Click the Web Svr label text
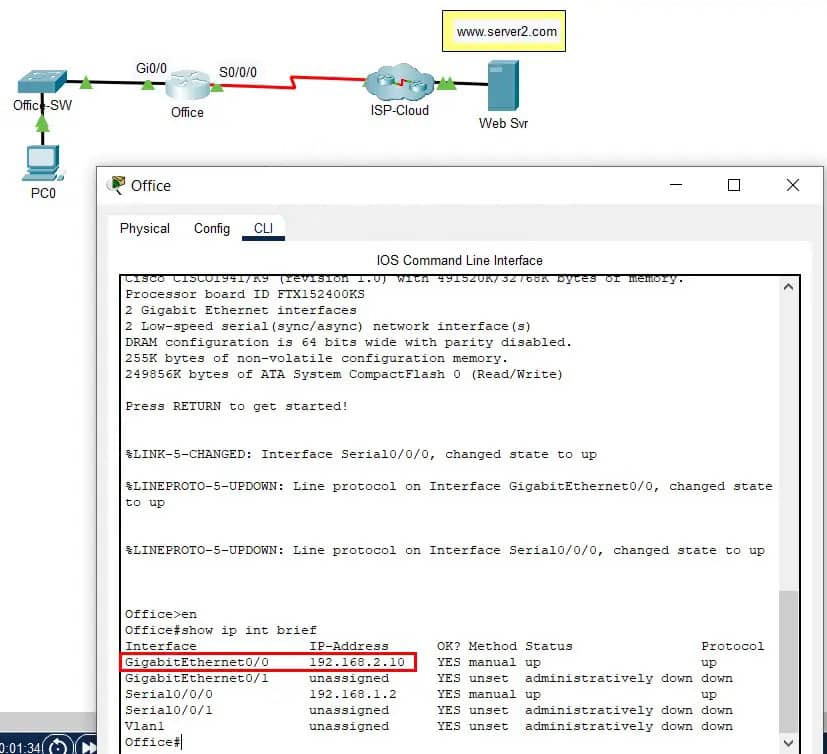Screen dimensions: 827x754 tap(503, 123)
